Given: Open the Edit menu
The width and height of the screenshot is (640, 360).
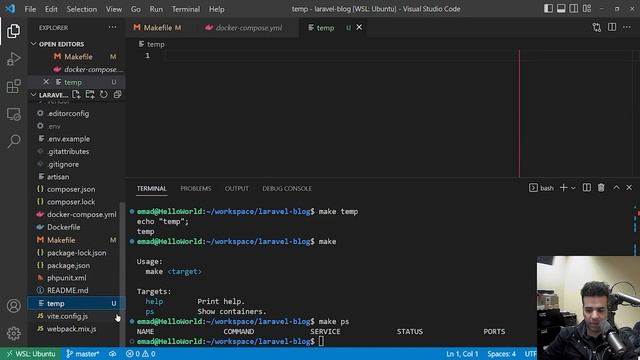Looking at the screenshot, I should click(51, 9).
